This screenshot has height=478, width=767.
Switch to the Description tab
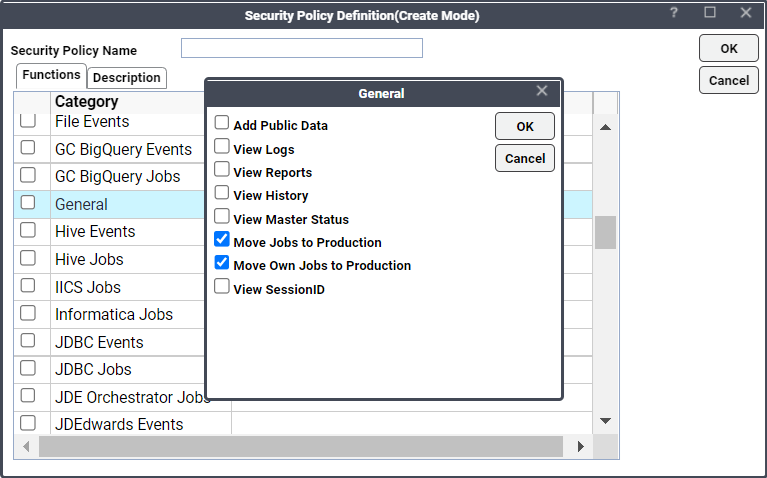[127, 77]
